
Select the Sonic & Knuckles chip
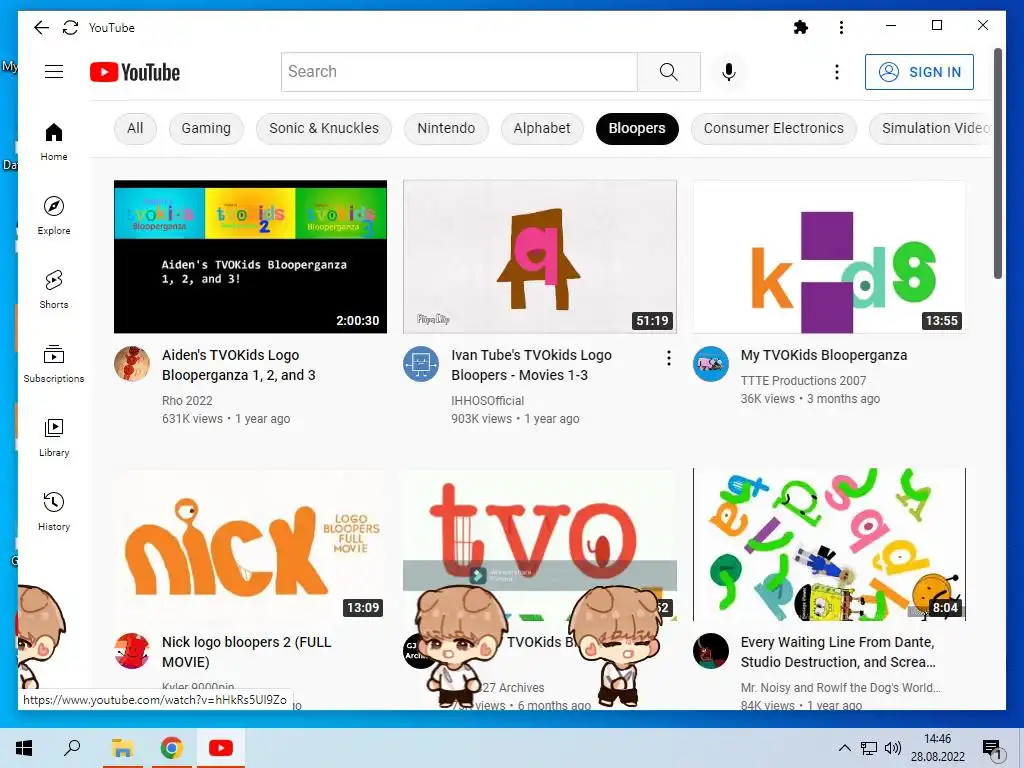point(324,128)
